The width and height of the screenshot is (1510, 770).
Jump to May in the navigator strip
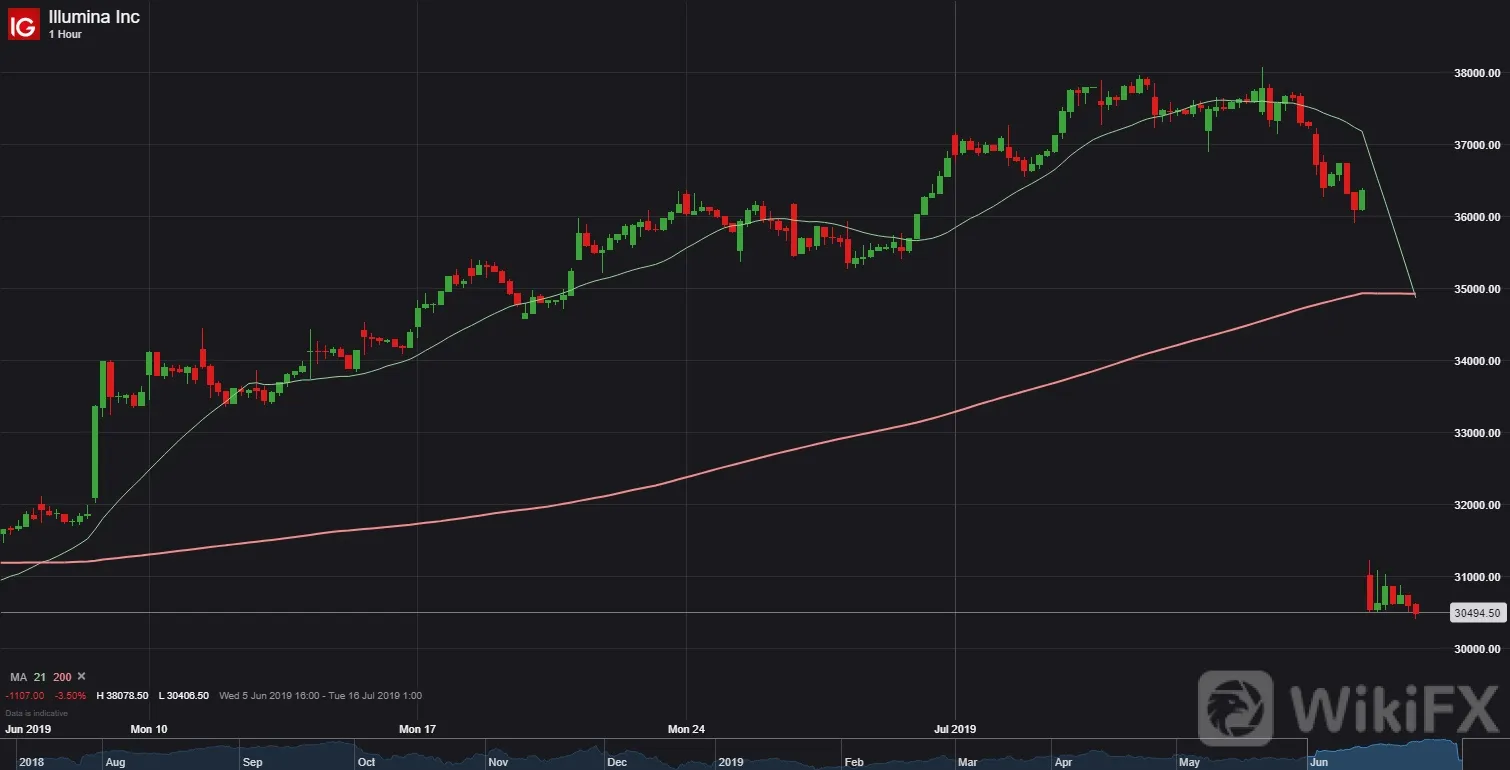[1190, 762]
